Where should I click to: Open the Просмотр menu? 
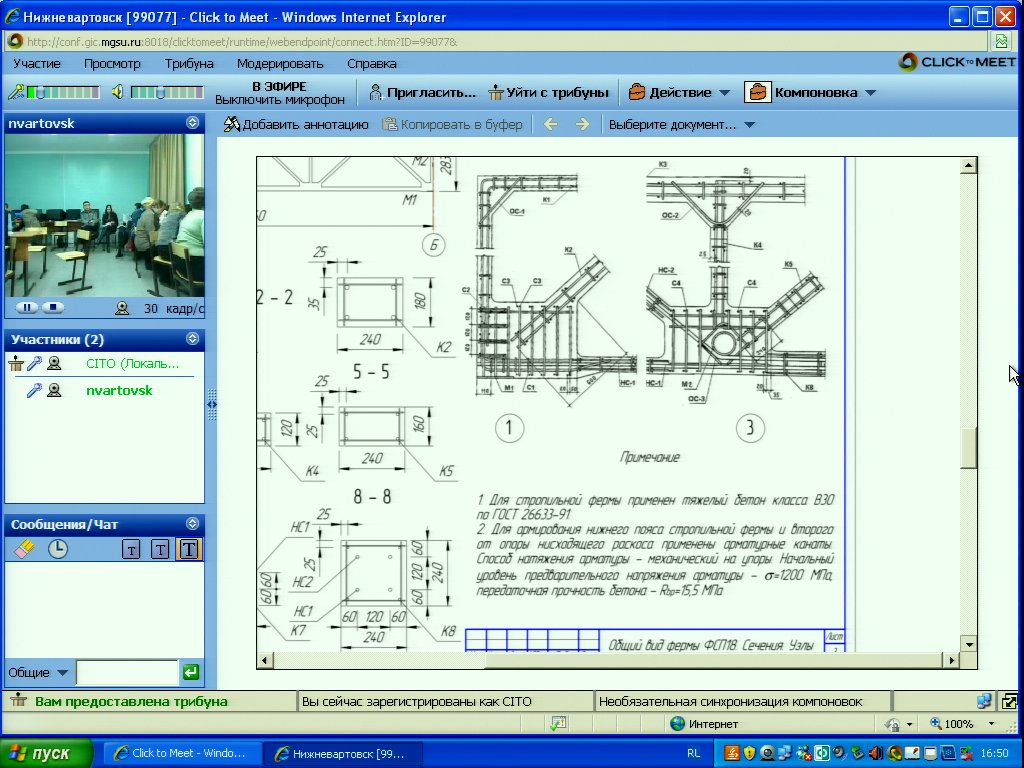click(112, 63)
